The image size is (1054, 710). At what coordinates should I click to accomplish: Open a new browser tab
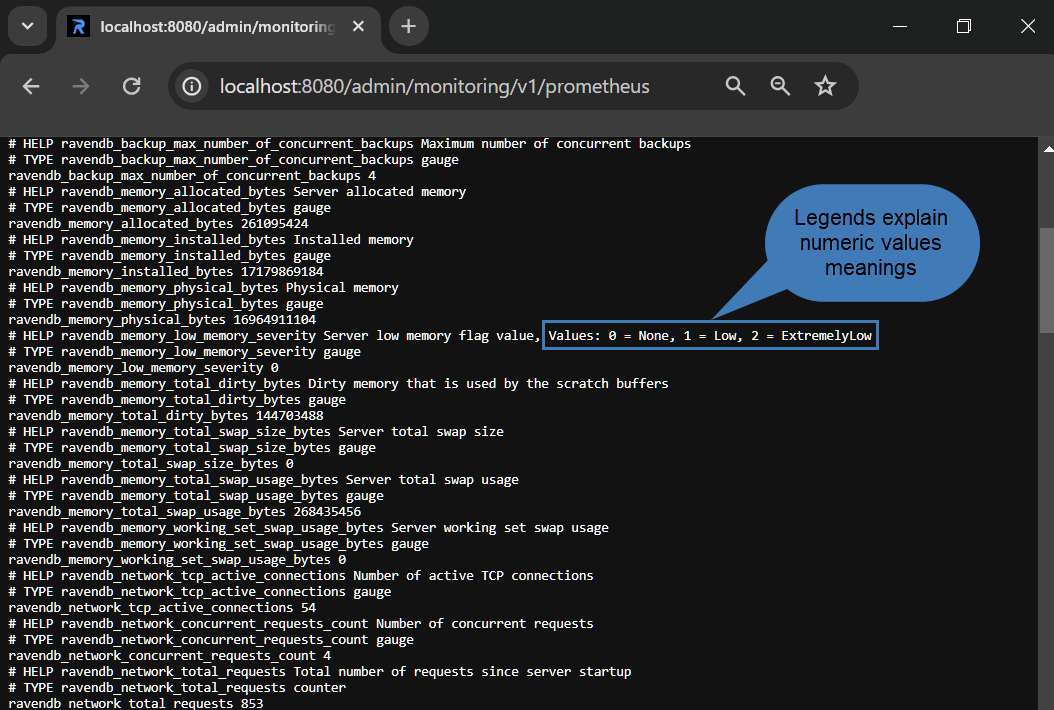pos(408,26)
